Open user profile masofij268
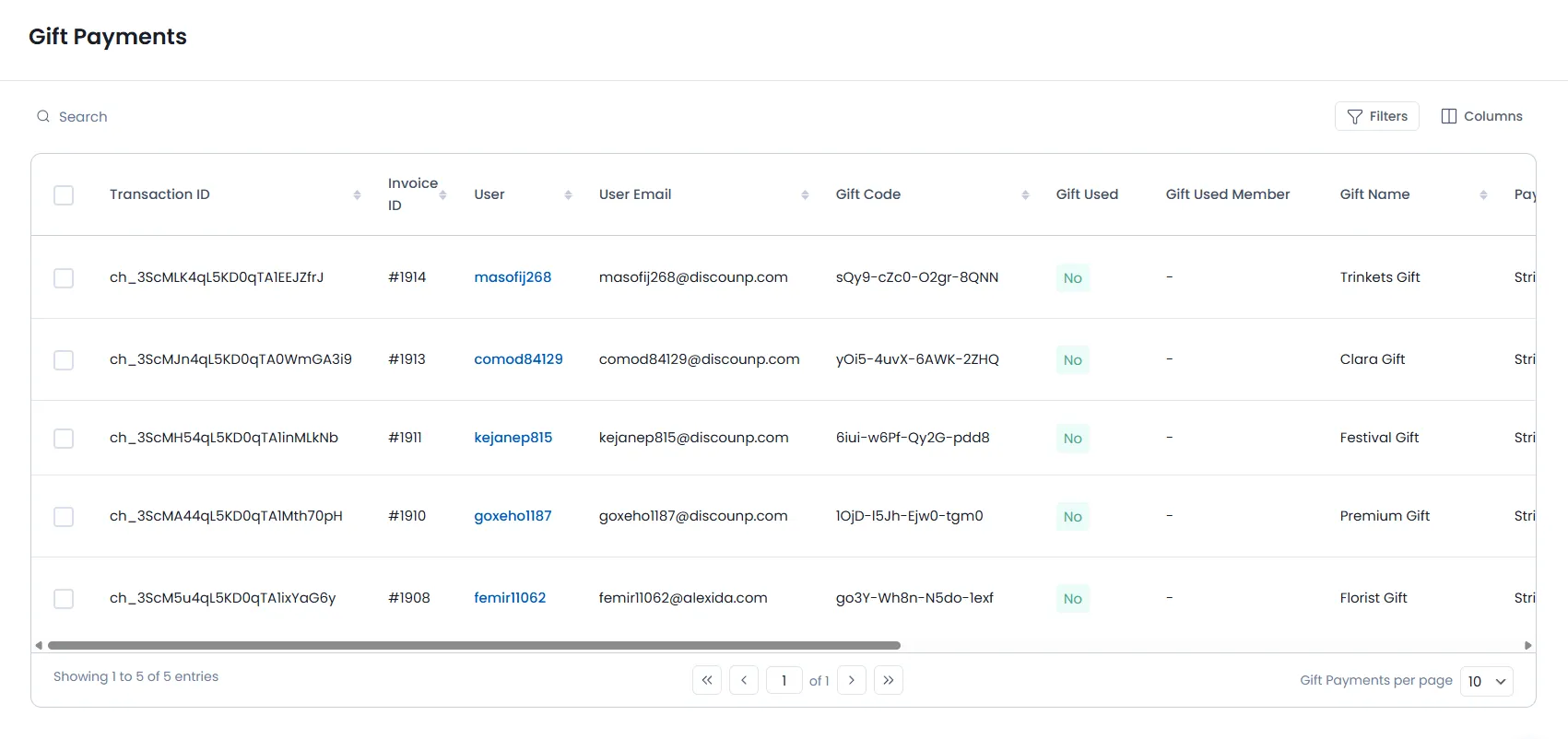Viewport: 1568px width, 739px height. [513, 277]
